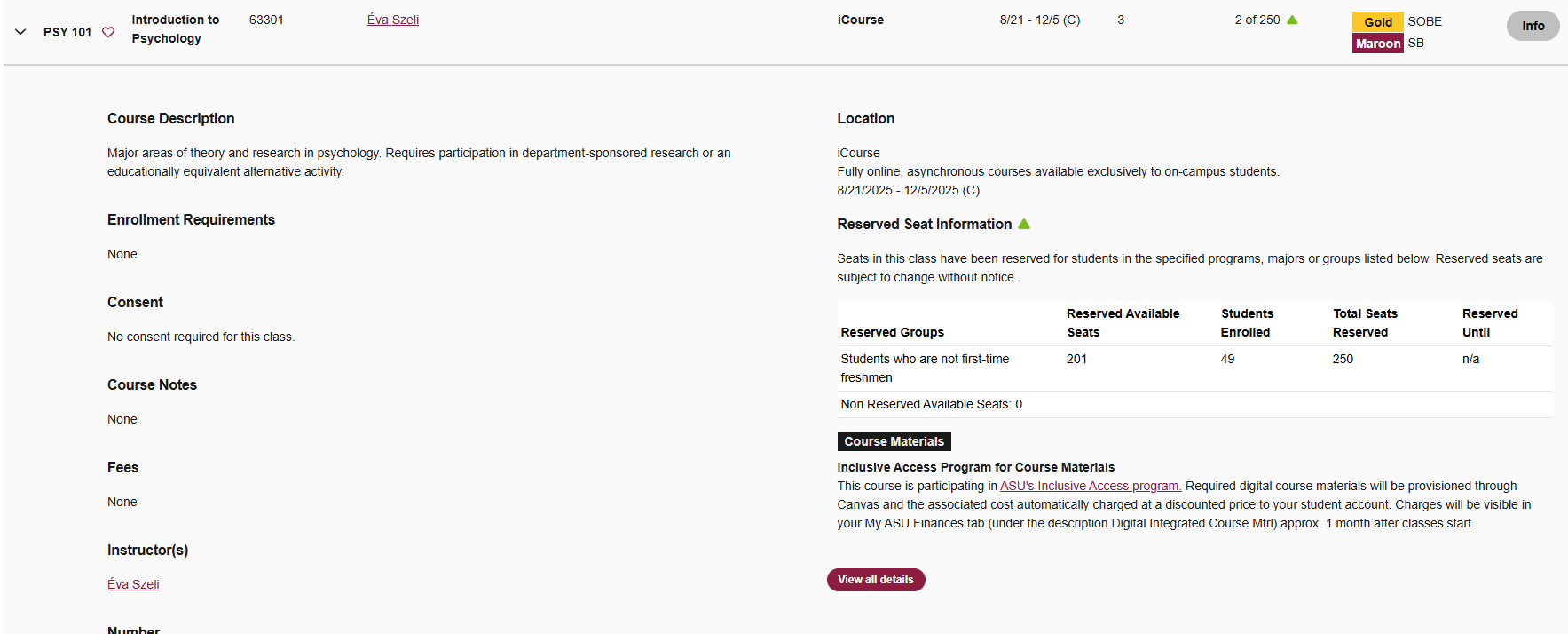Viewport: 1568px width, 634px height.
Task: Open Éva Szeli link under Instructor(s)
Action: 133,584
